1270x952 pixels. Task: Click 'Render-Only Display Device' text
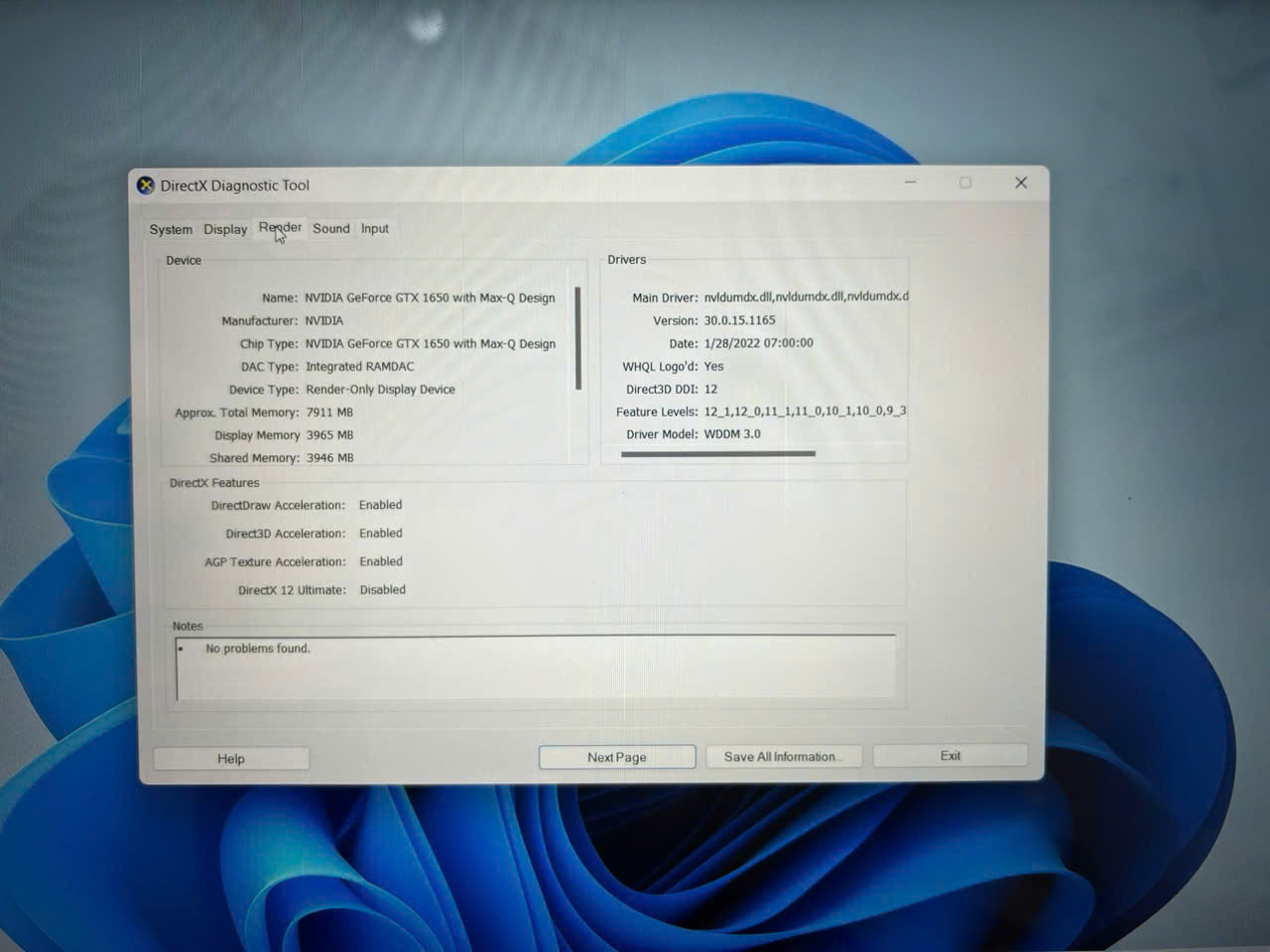381,389
